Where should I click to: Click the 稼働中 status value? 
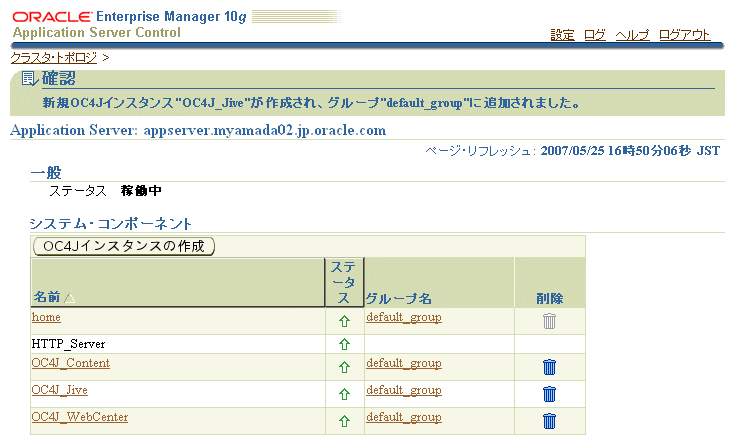tap(141, 191)
